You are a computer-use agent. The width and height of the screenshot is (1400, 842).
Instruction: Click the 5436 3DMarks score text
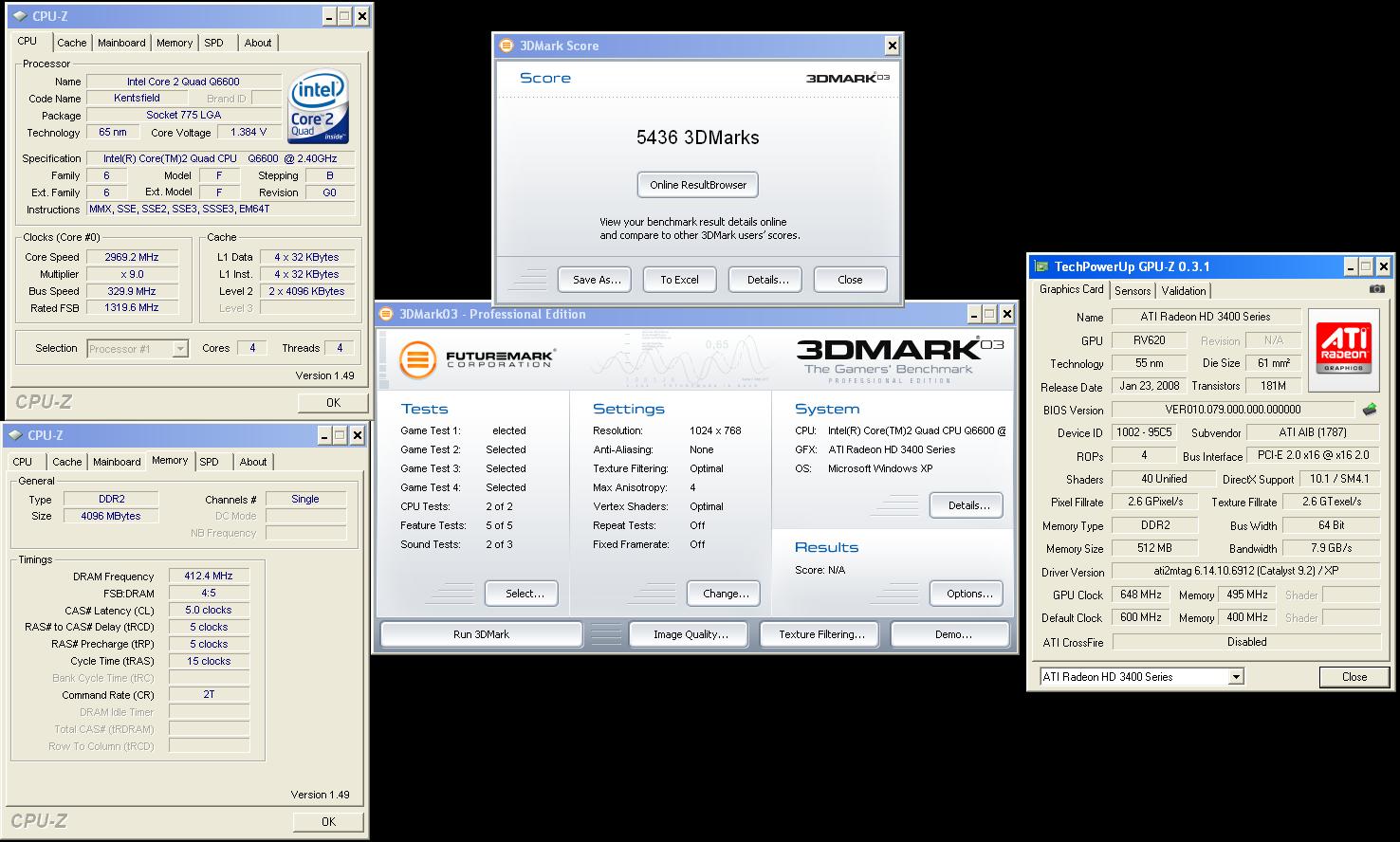tap(698, 137)
